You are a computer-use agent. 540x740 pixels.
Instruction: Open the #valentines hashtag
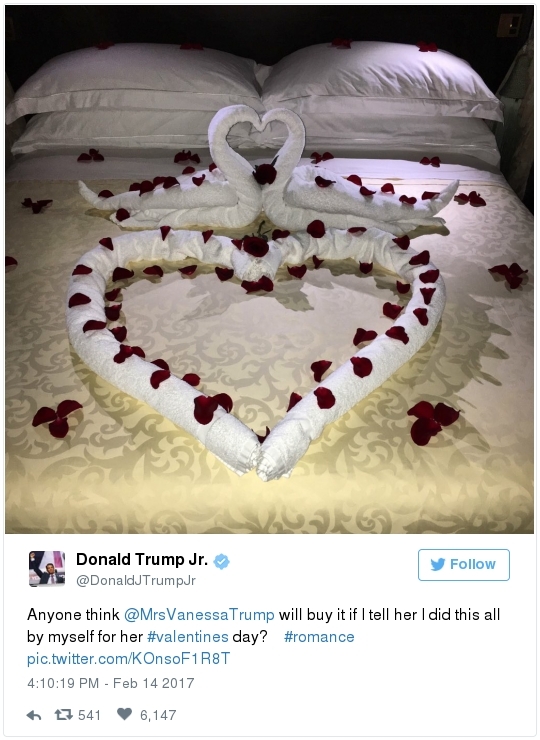[x=188, y=637]
